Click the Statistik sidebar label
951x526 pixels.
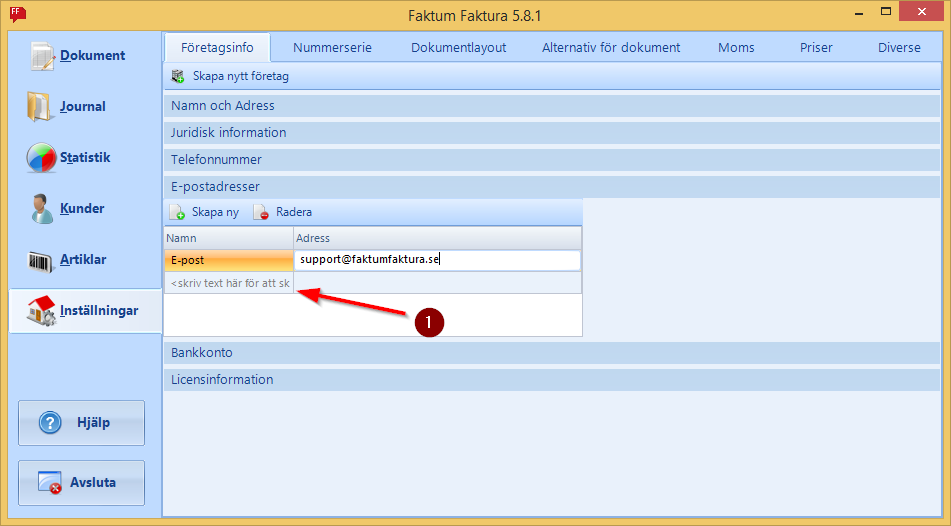coord(85,158)
